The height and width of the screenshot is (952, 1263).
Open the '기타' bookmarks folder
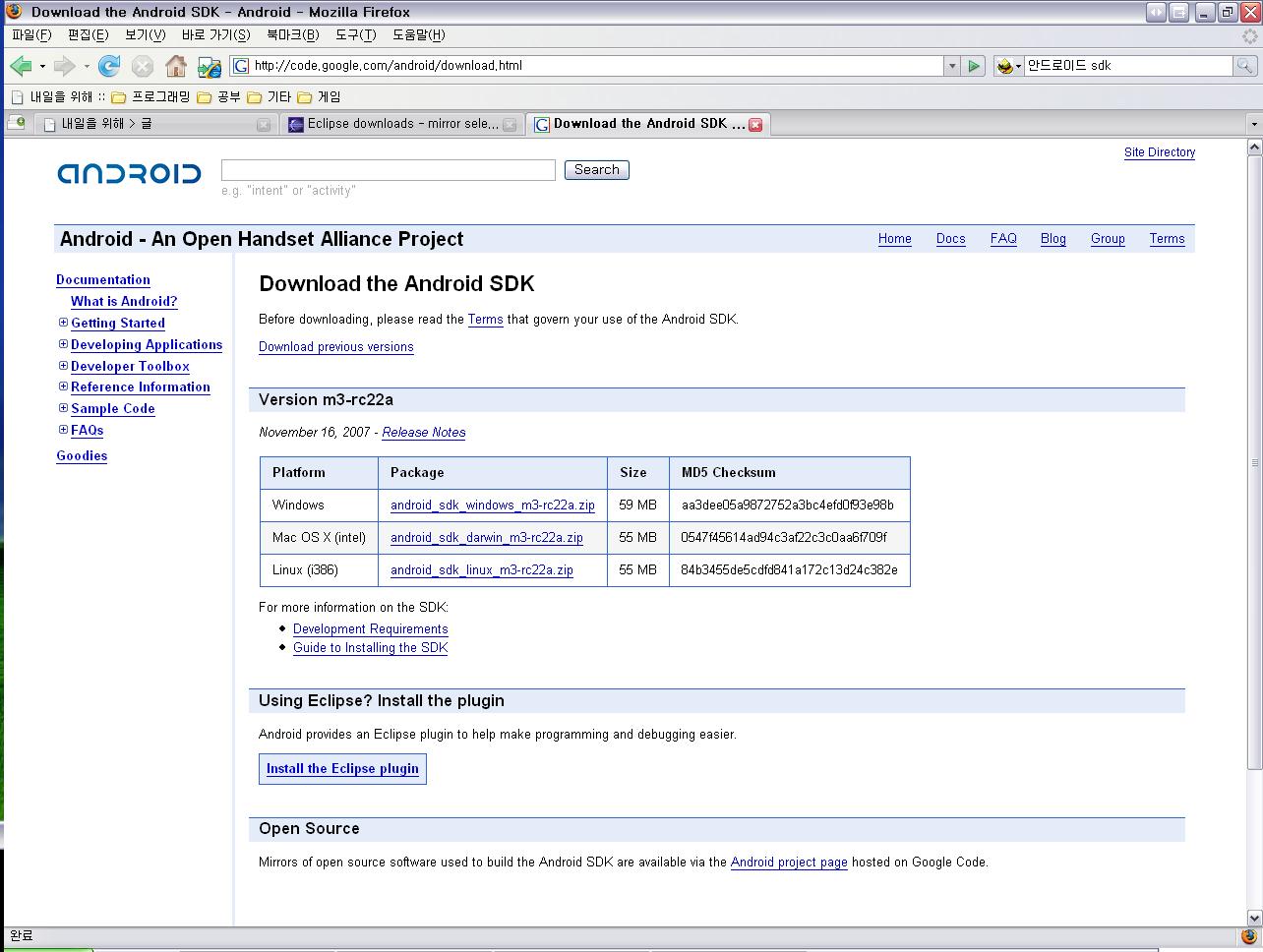pos(269,96)
